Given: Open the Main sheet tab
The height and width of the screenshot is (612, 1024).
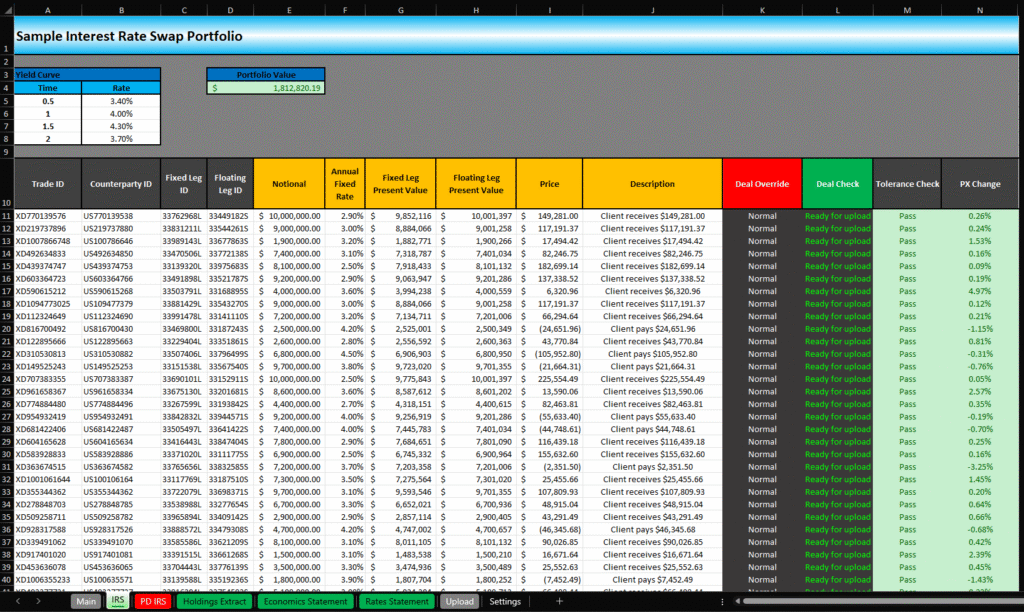Looking at the screenshot, I should 86,602.
